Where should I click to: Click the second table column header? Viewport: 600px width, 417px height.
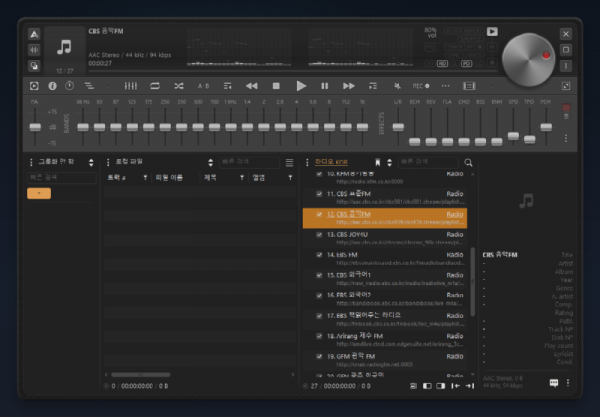[x=169, y=178]
